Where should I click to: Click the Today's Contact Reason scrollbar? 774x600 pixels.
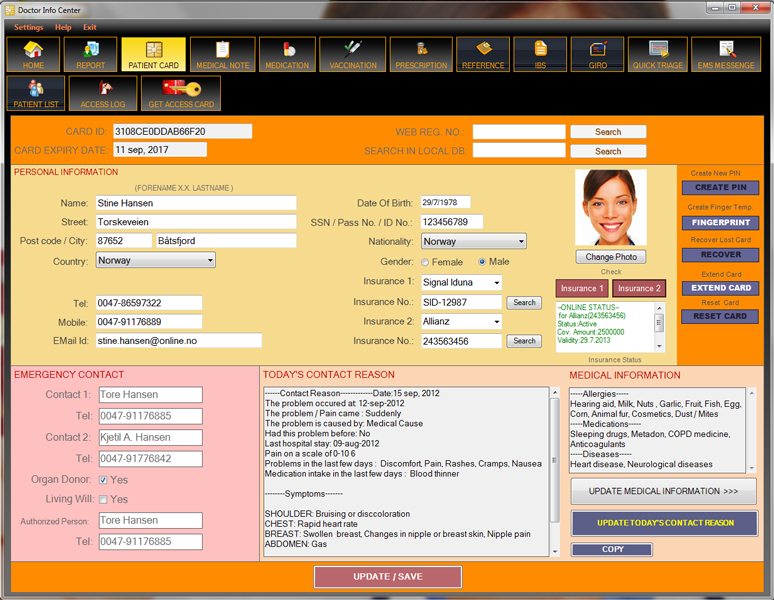(x=555, y=470)
